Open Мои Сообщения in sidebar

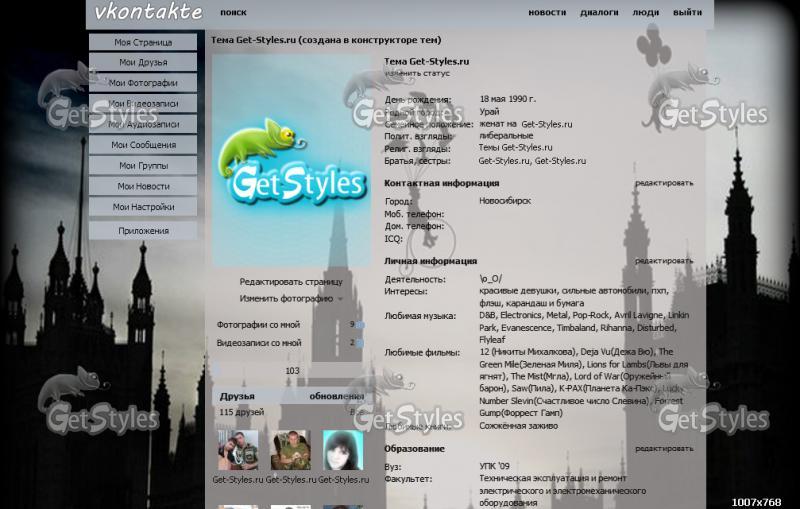[x=143, y=145]
